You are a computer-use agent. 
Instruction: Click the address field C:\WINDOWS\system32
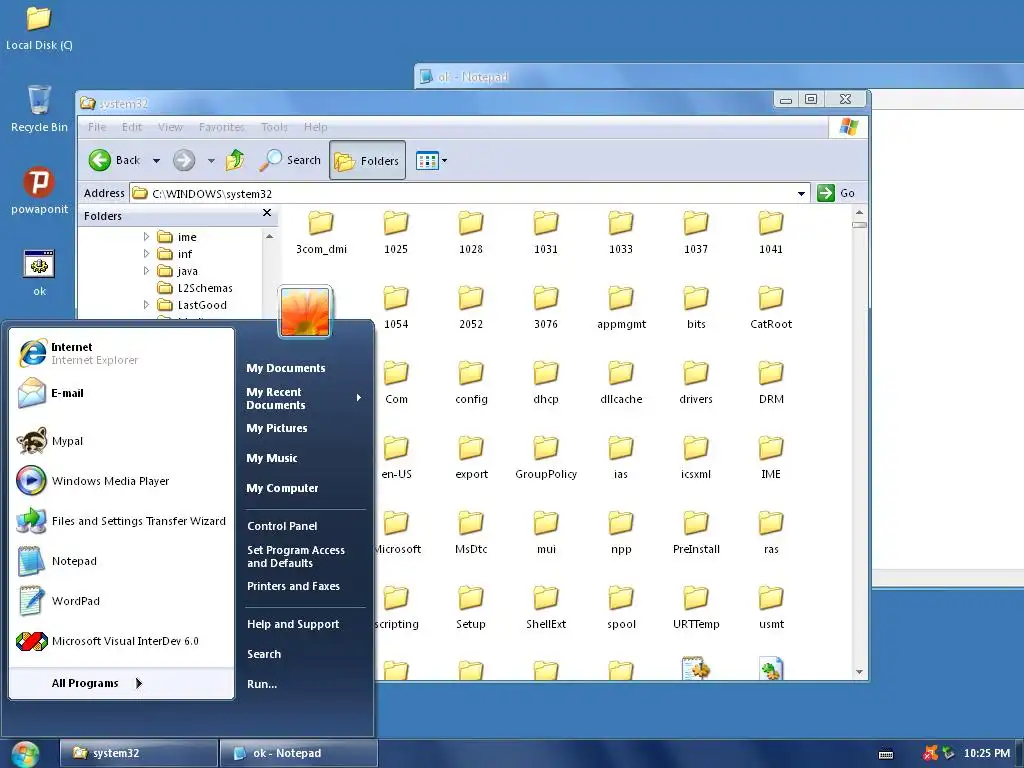pos(462,194)
